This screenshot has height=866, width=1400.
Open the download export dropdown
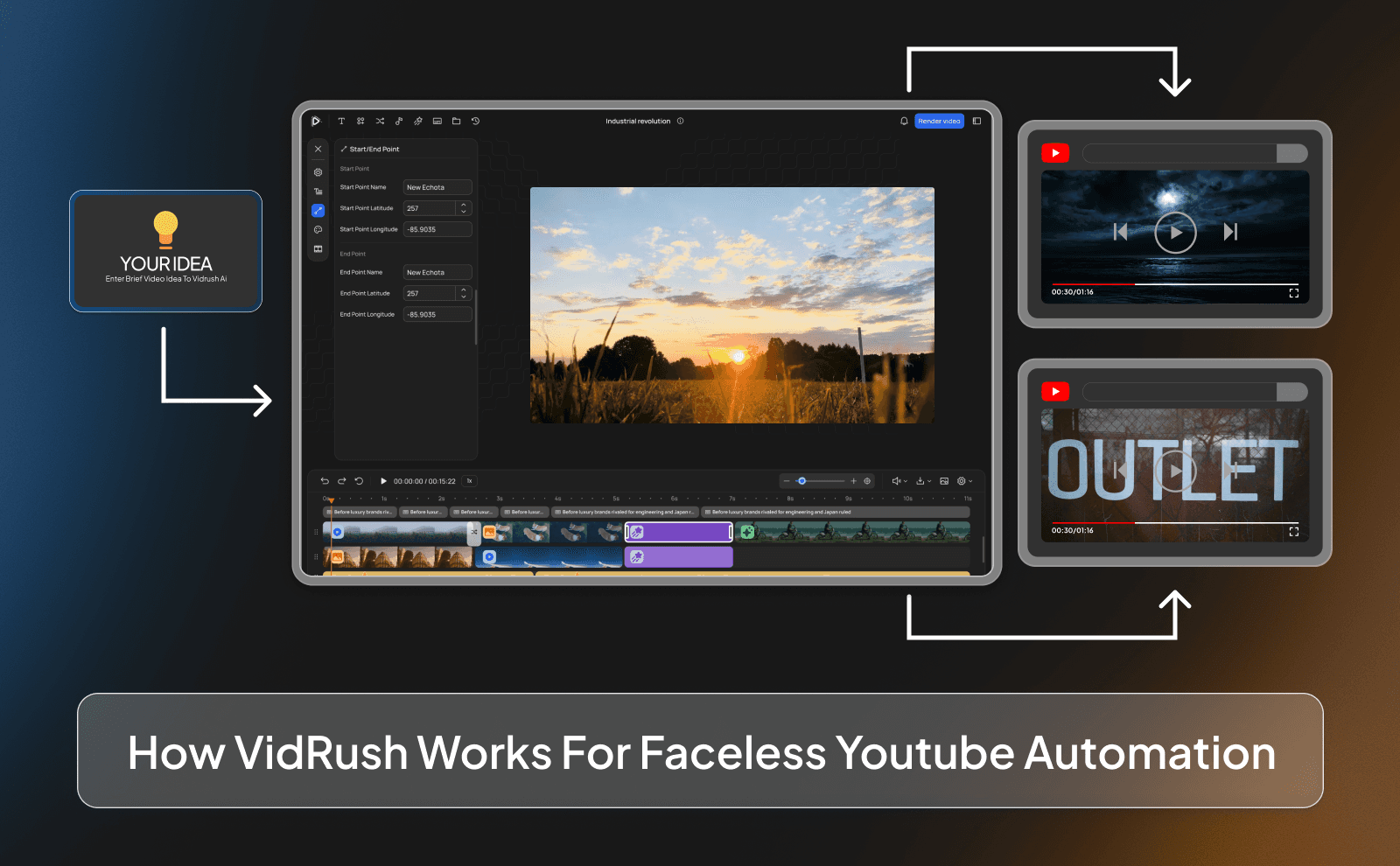pyautogui.click(x=923, y=481)
